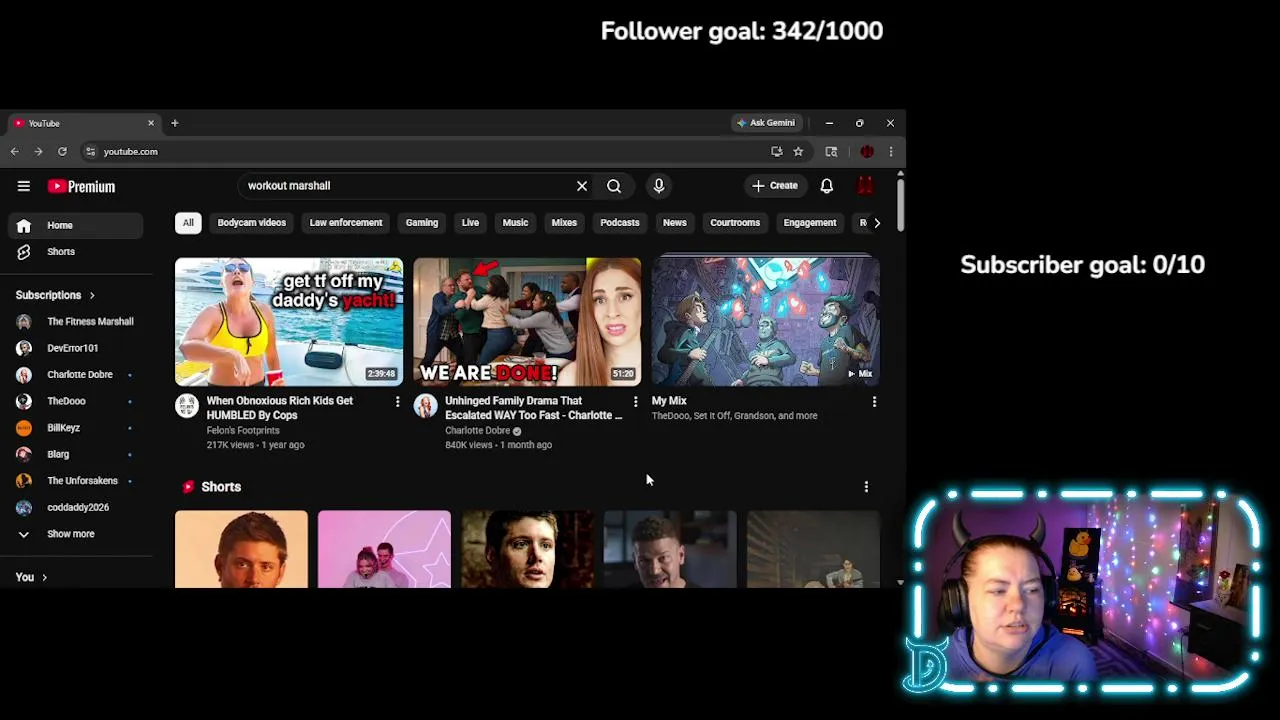Screen dimensions: 1280x720
Task: Open the account avatar menu
Action: [866, 186]
